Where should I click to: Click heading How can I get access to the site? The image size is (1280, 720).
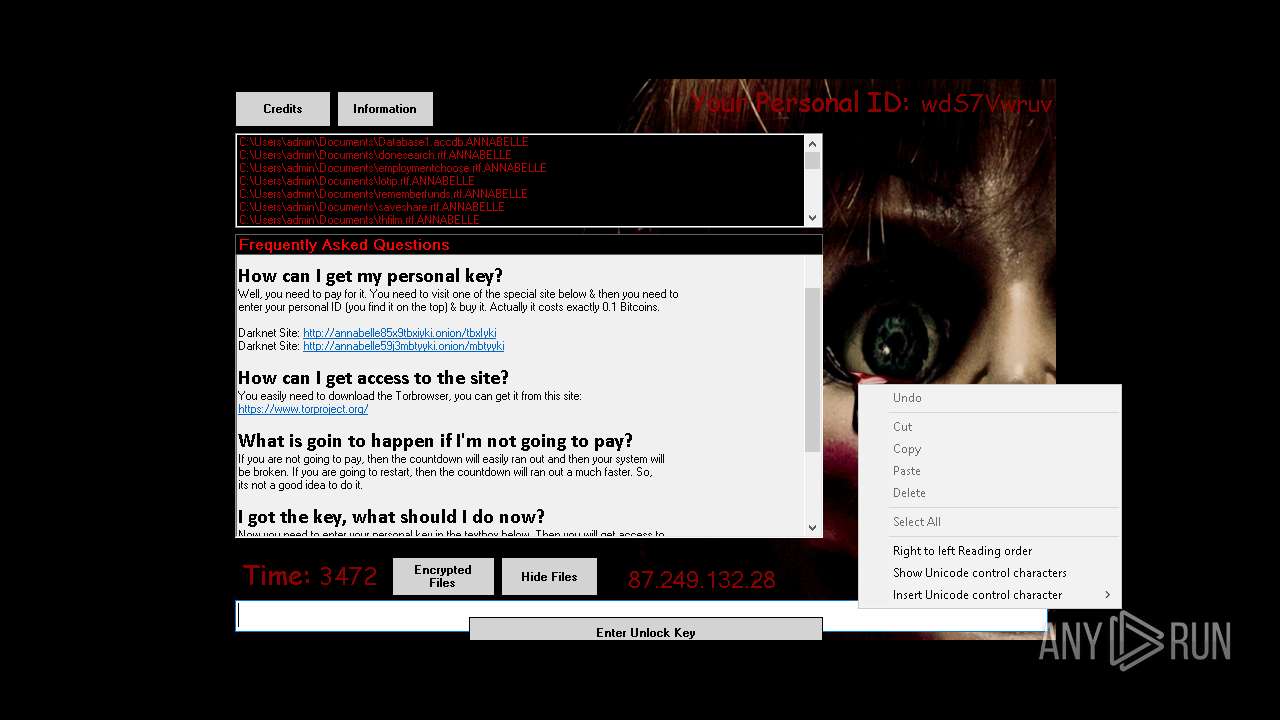[x=373, y=378]
